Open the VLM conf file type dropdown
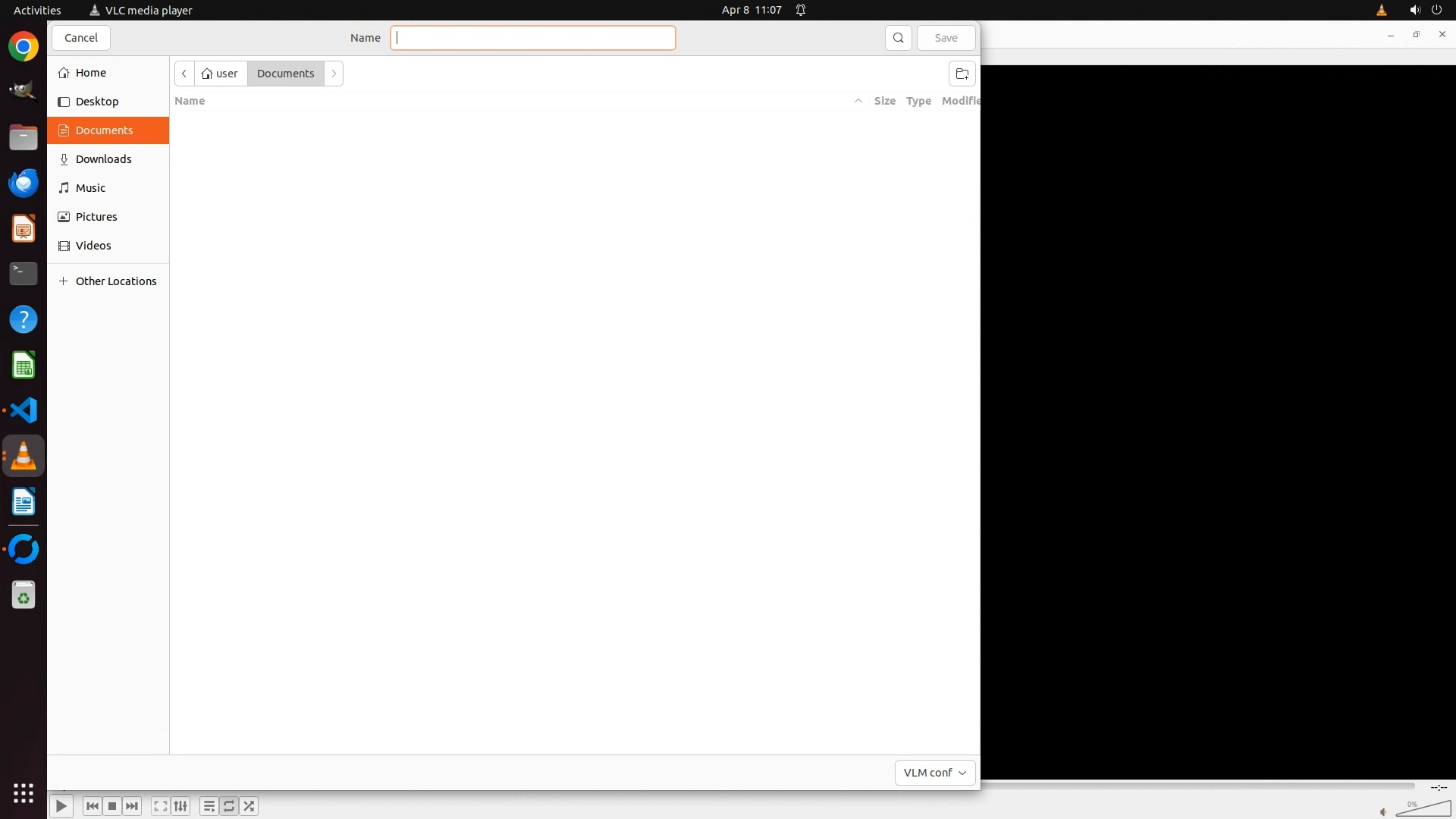 pos(934,772)
